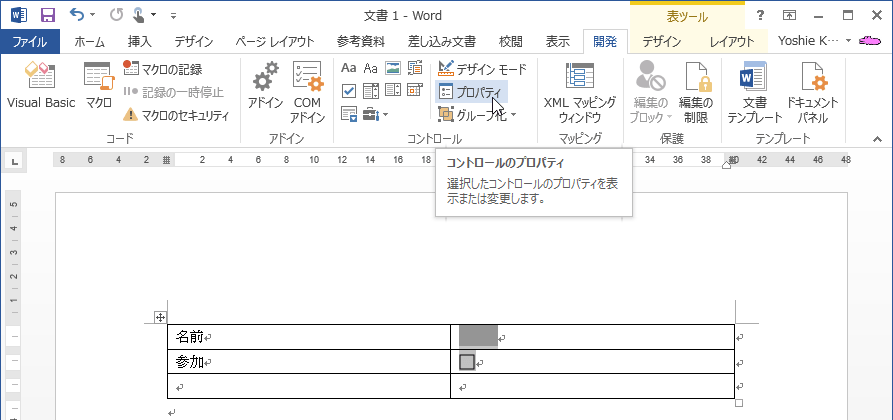Open the ファイル tab
This screenshot has width=893, height=420.
coord(30,41)
